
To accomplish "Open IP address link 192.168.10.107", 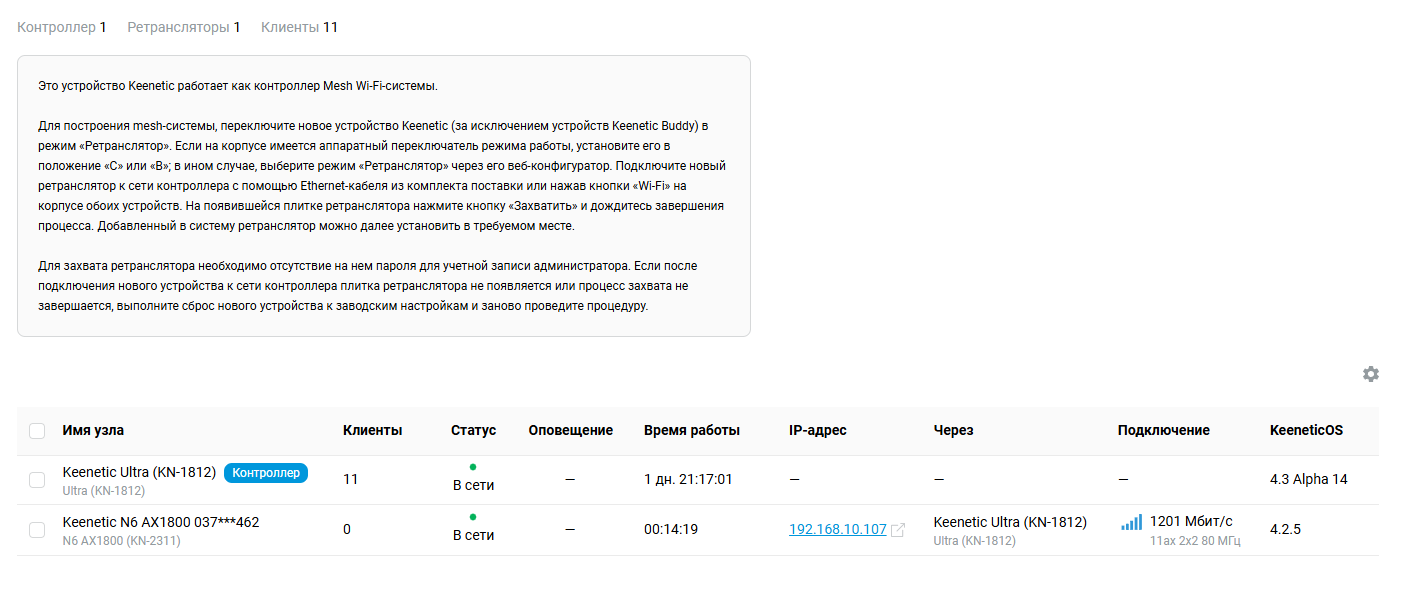I will point(838,530).
